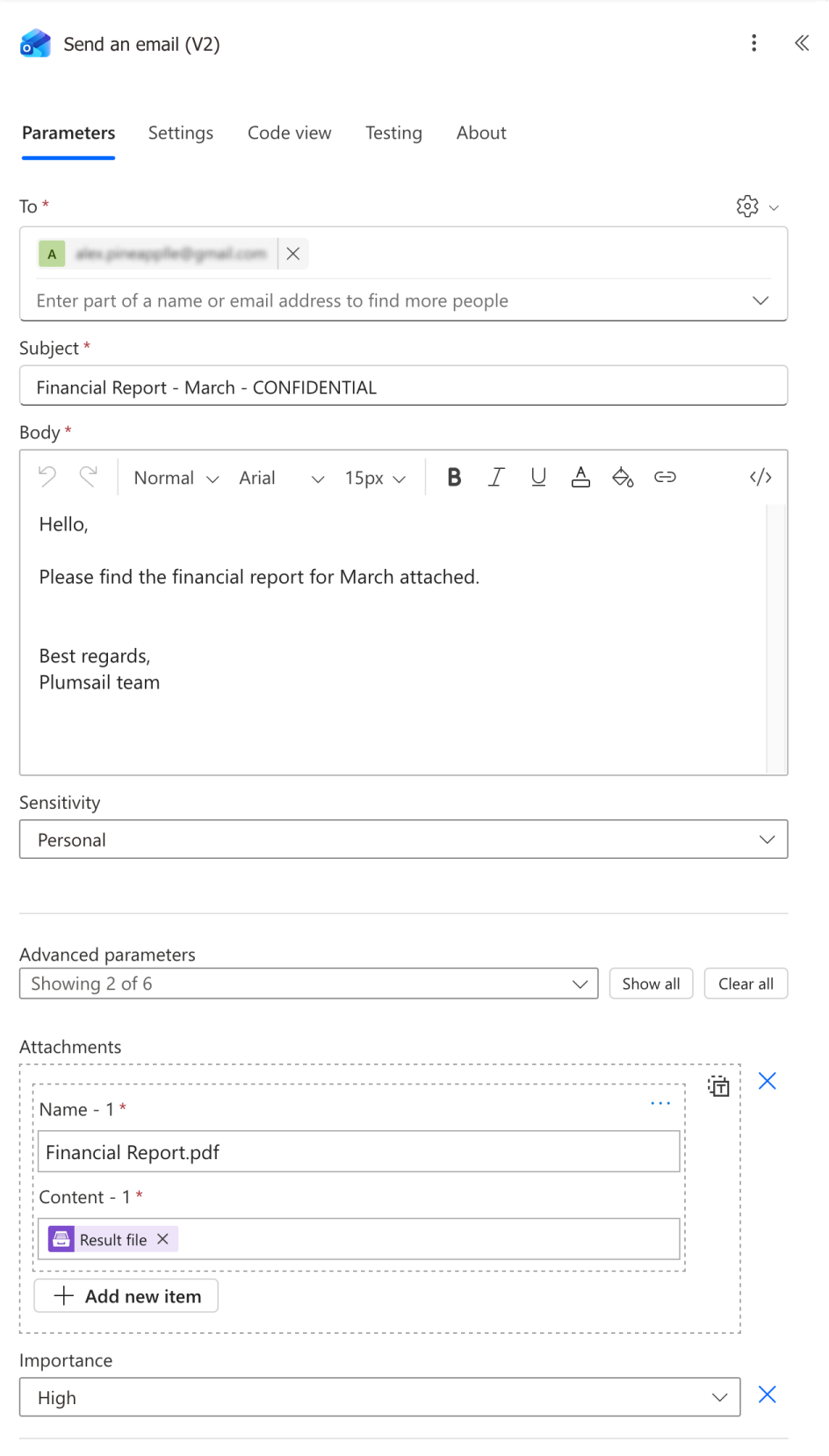Viewport: 829px width, 1456px height.
Task: Click the recipient avatar A
Action: [x=52, y=254]
